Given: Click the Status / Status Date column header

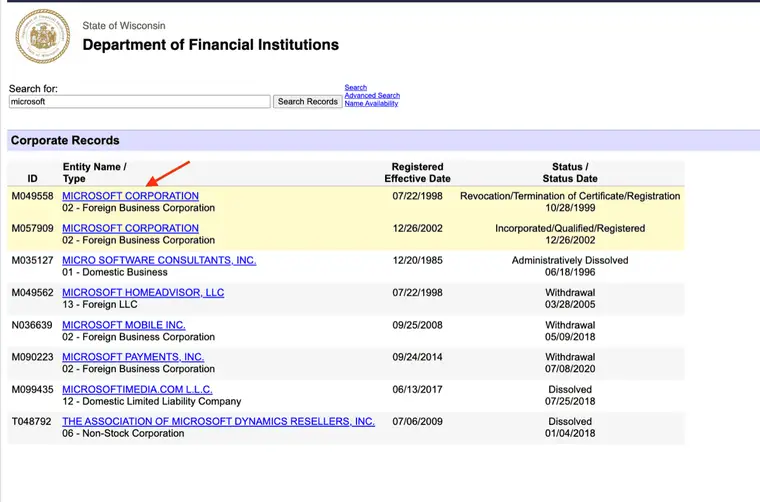Looking at the screenshot, I should coord(570,173).
